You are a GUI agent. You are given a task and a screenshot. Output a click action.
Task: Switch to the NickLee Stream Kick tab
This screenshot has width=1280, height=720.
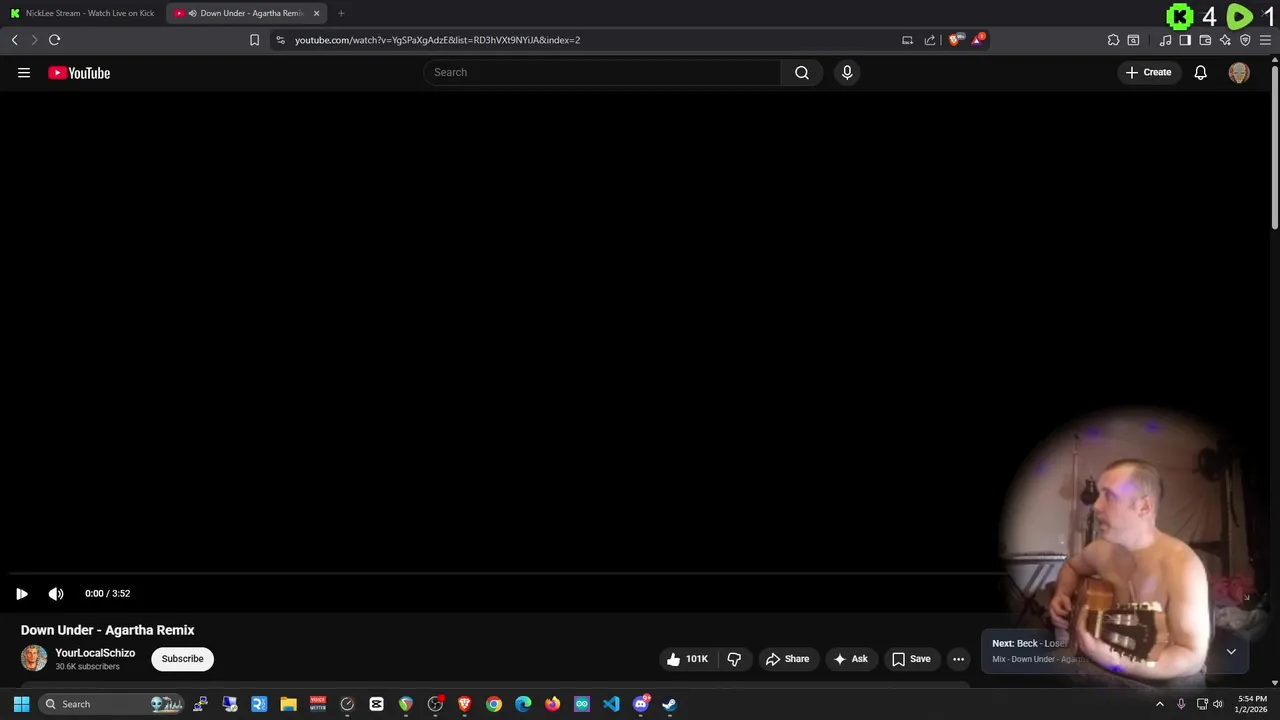[82, 13]
